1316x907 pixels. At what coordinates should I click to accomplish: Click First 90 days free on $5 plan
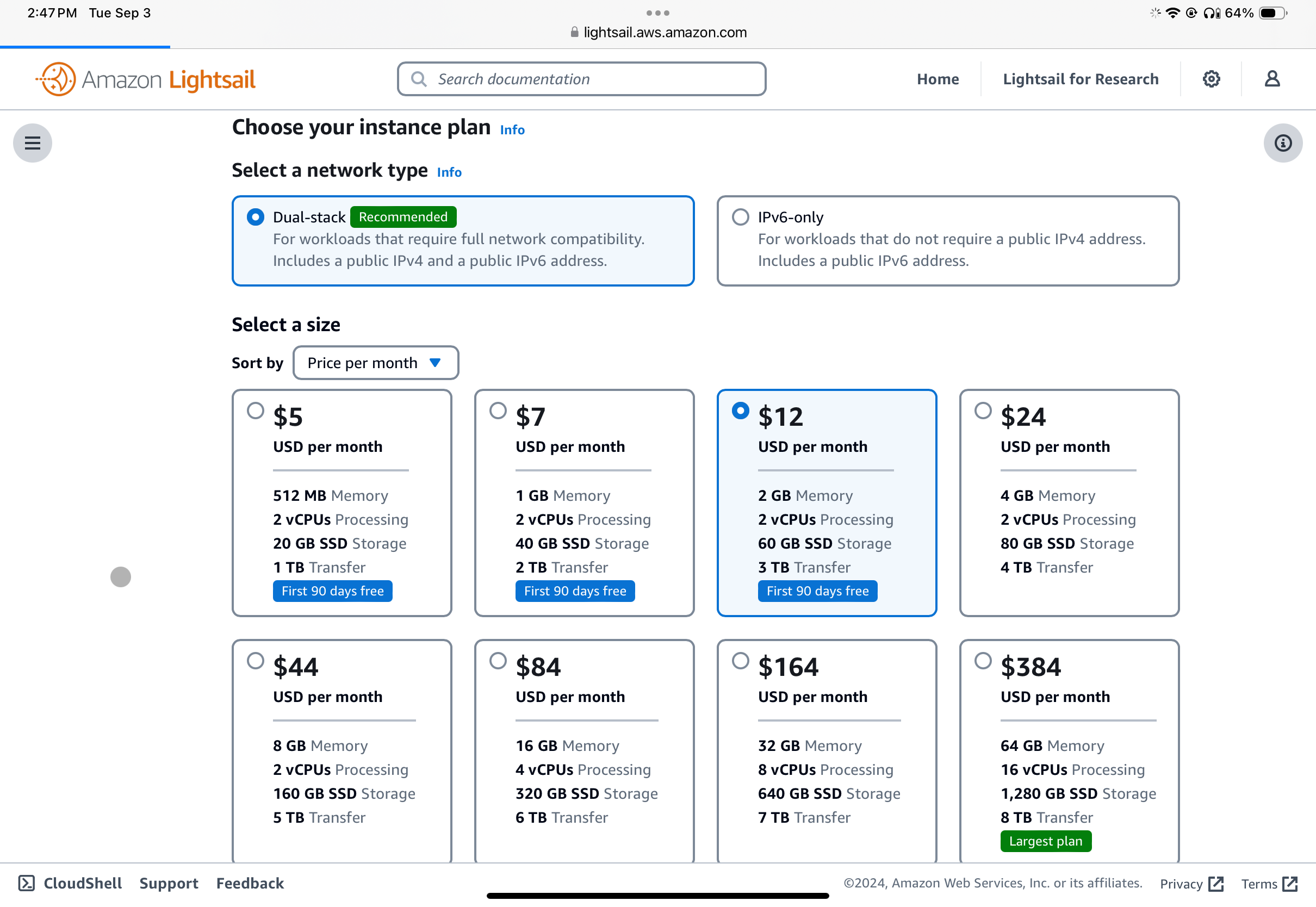pos(332,591)
